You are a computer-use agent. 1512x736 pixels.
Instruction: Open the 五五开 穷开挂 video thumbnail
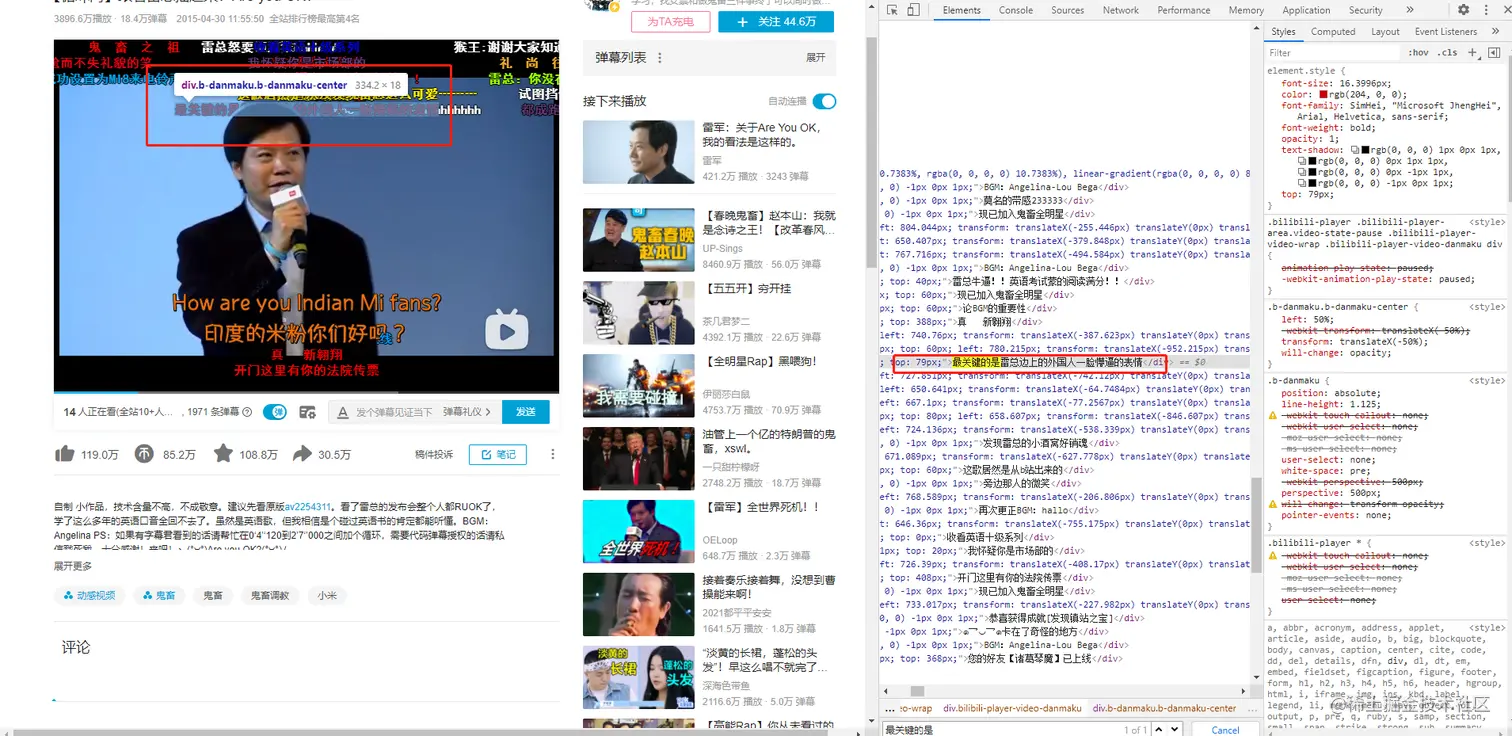(638, 312)
